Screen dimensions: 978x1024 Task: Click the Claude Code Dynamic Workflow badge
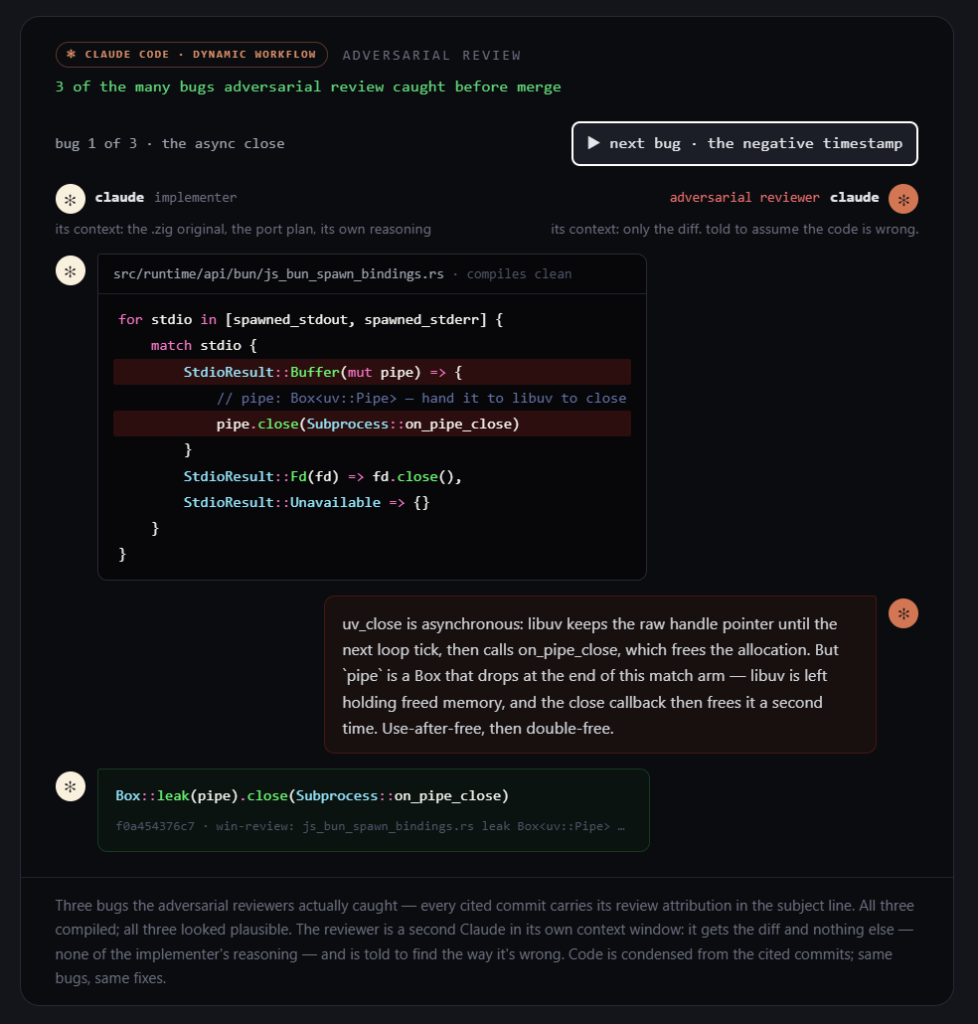click(191, 55)
